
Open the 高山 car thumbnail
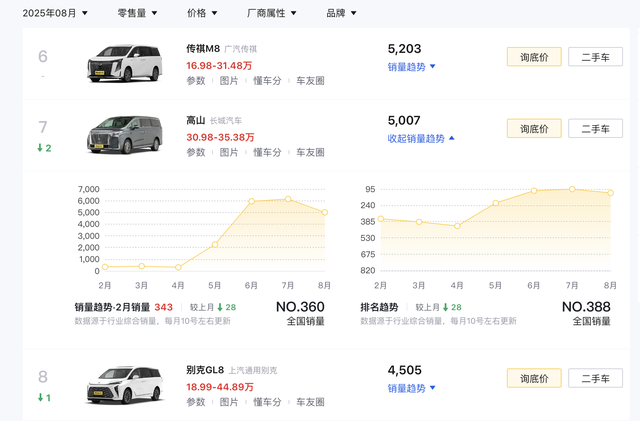[124, 135]
